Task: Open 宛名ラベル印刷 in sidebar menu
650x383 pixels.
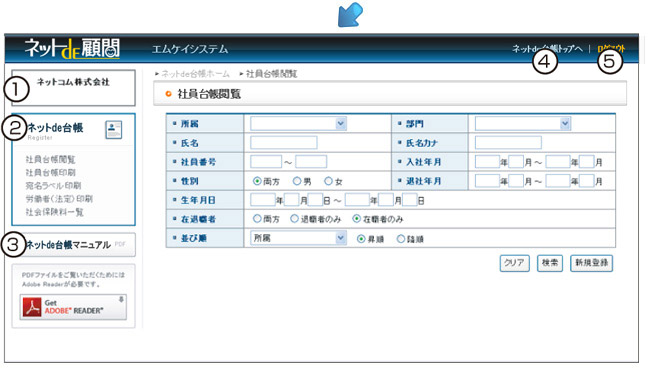Action: click(x=53, y=186)
